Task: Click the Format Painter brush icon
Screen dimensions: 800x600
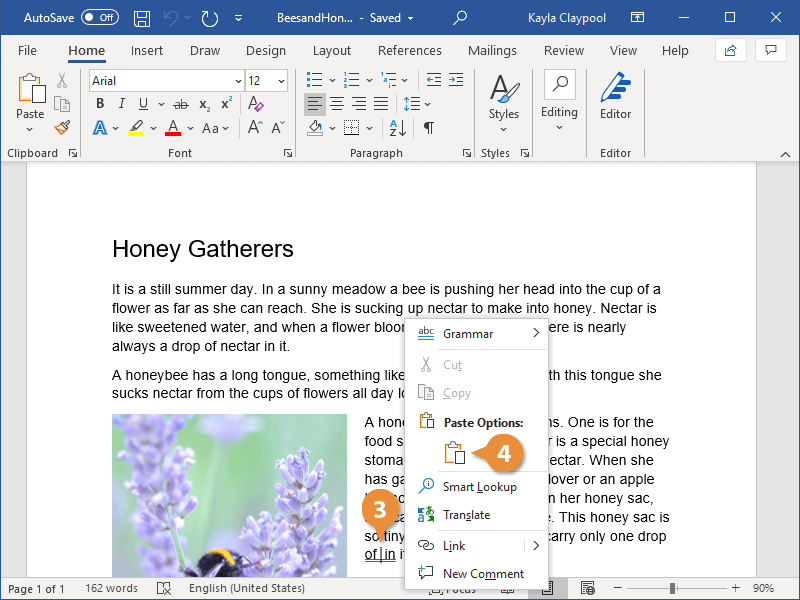Action: tap(62, 127)
